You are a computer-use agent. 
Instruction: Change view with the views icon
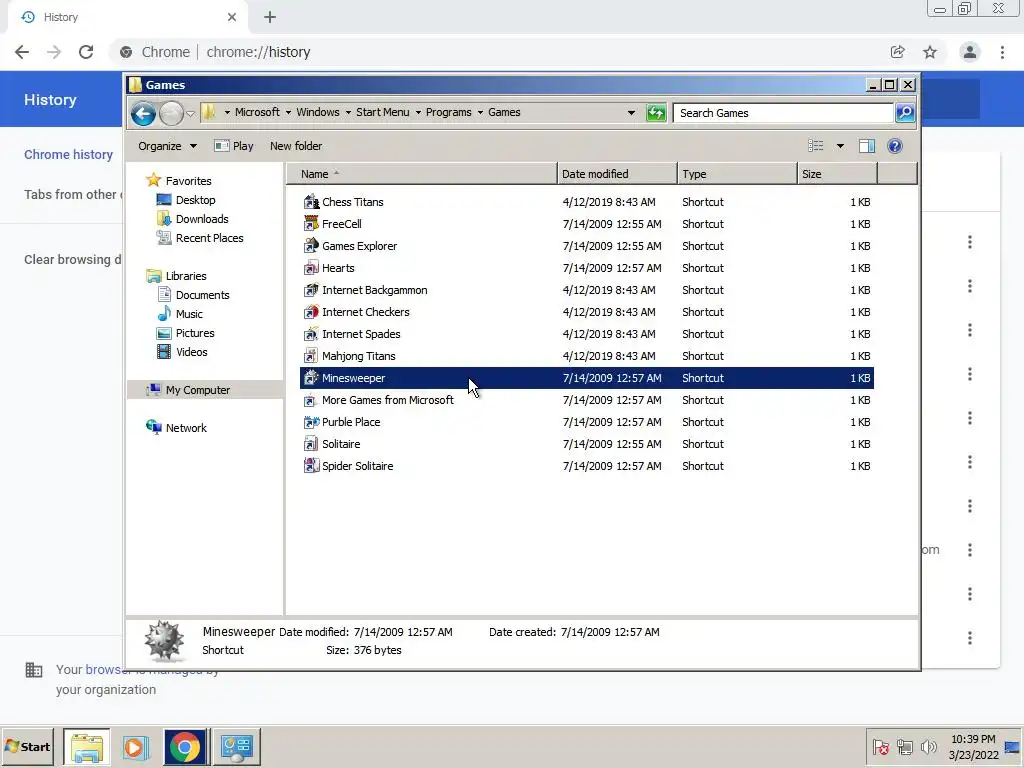click(816, 146)
